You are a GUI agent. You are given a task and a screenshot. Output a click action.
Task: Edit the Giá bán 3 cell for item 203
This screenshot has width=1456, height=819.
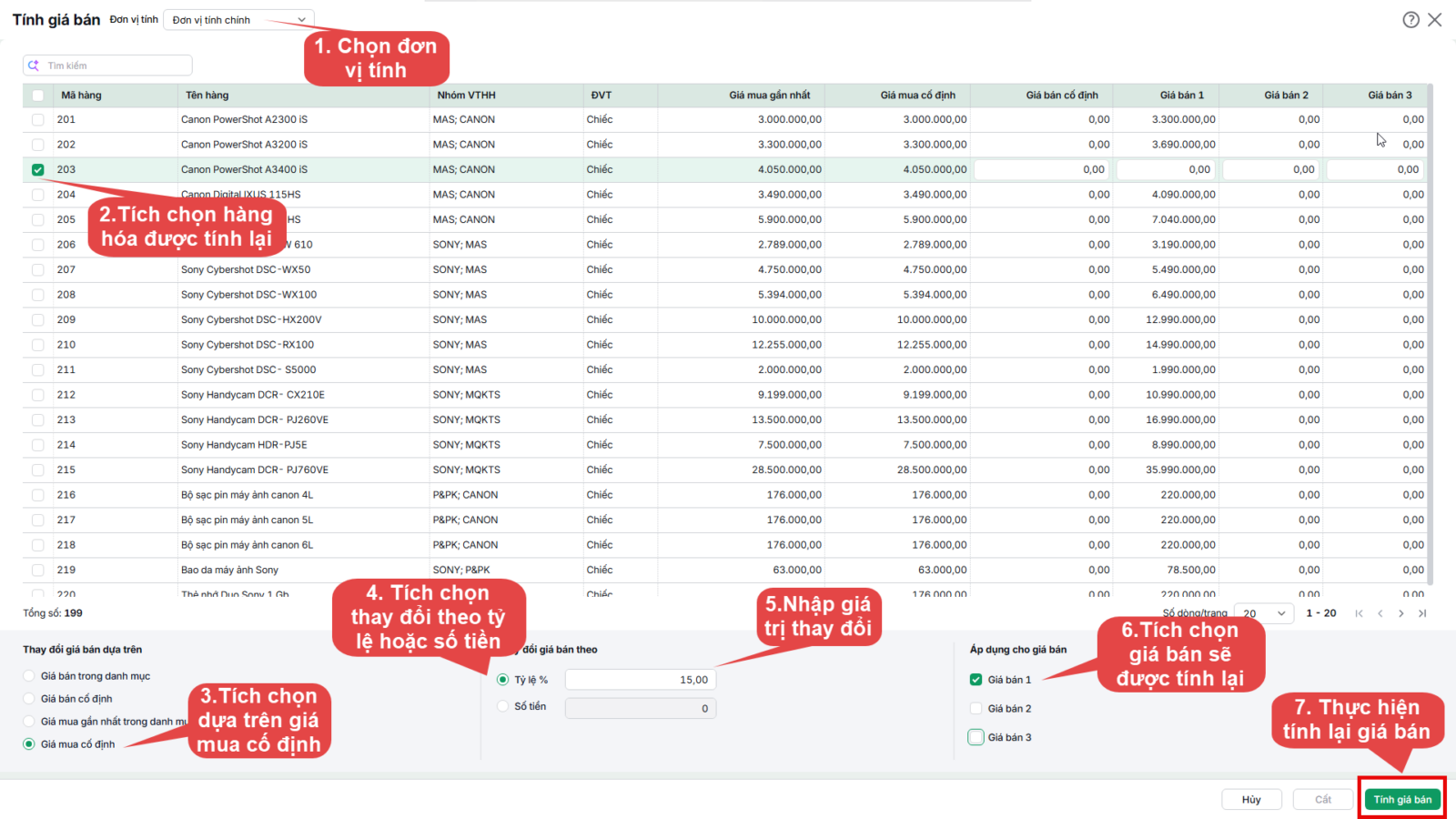1375,169
